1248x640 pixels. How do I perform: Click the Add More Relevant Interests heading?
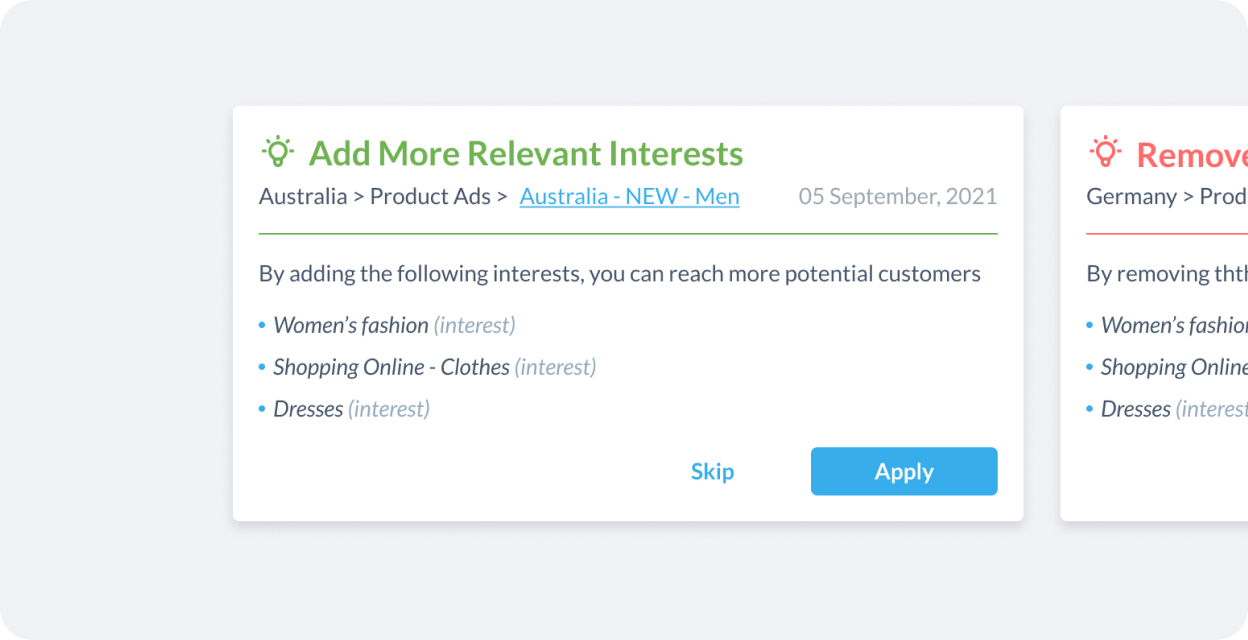click(526, 154)
